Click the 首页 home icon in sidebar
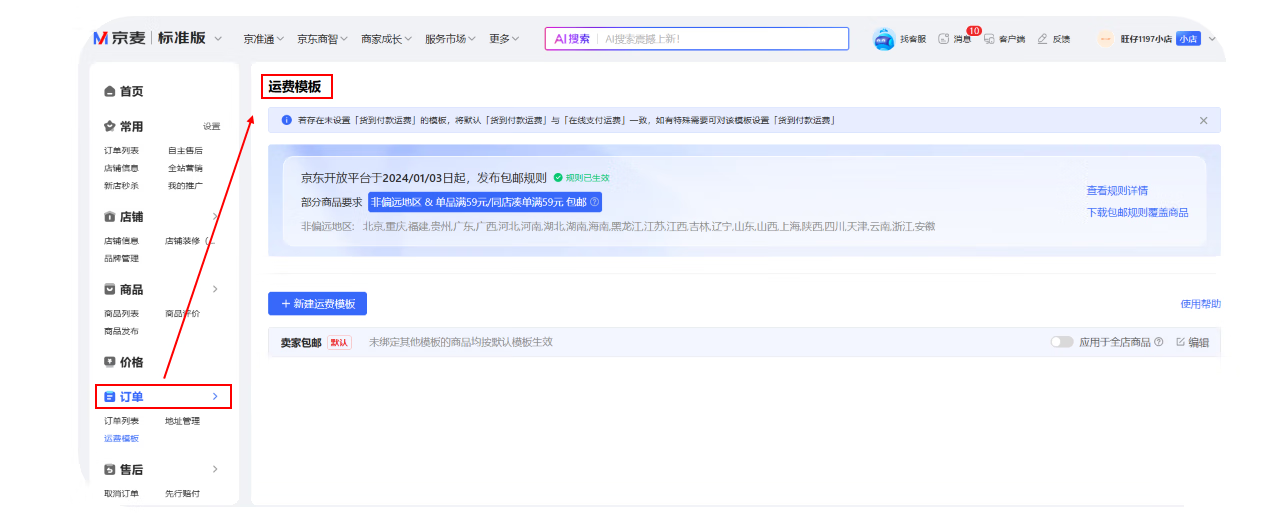 [x=110, y=92]
